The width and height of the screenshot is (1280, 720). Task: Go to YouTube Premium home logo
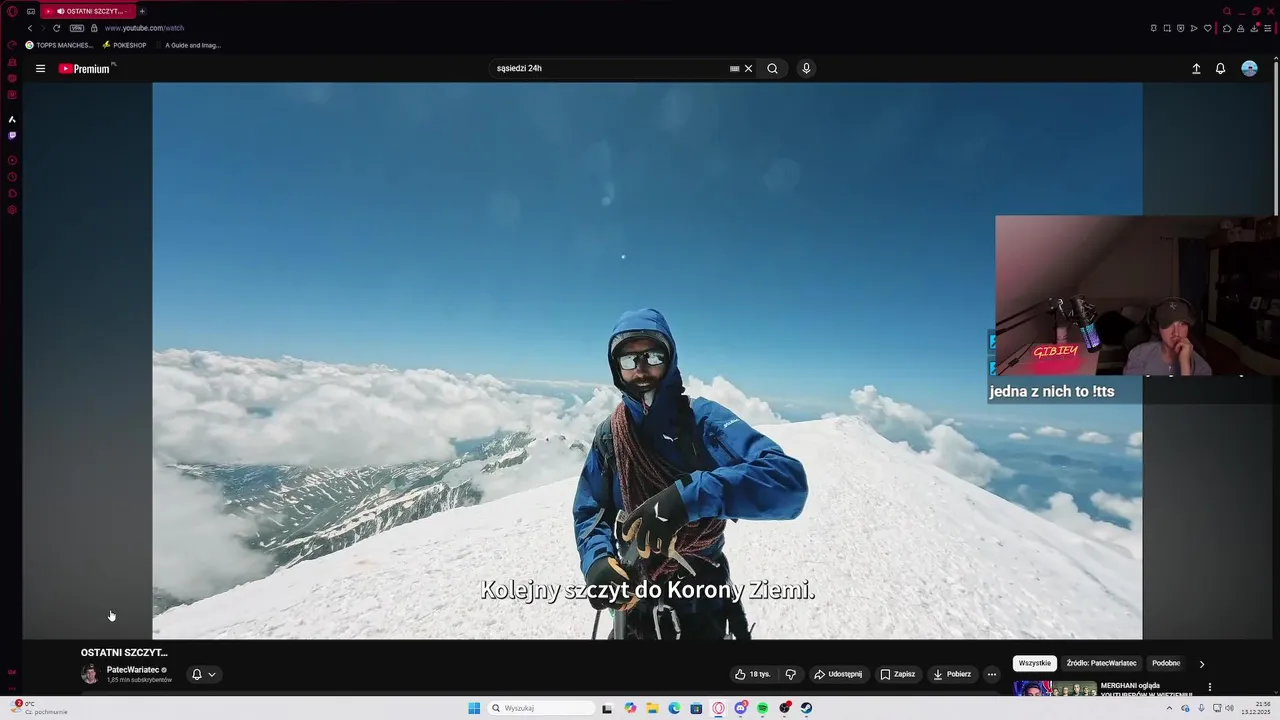coord(84,69)
